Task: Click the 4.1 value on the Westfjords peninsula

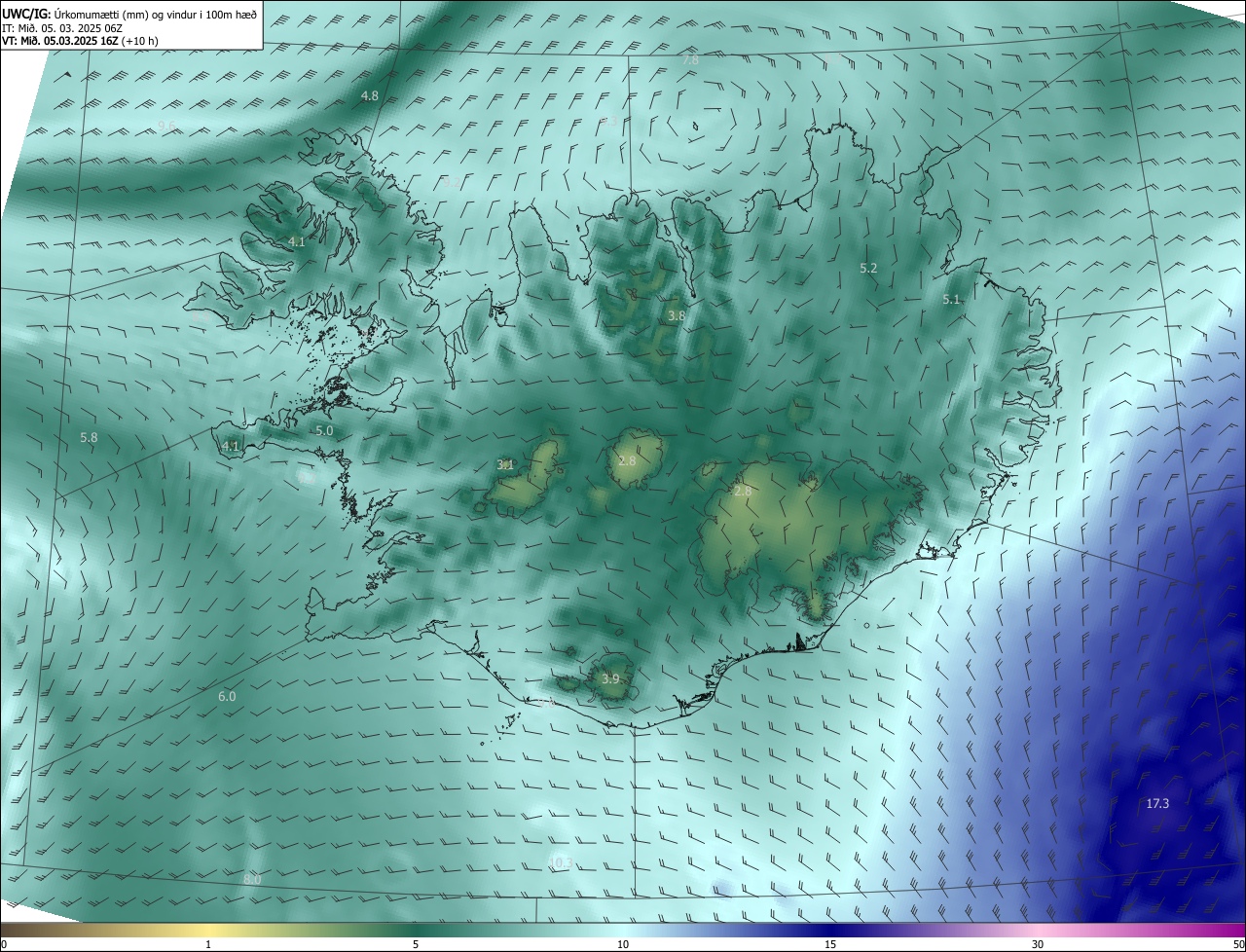Action: coord(297,241)
